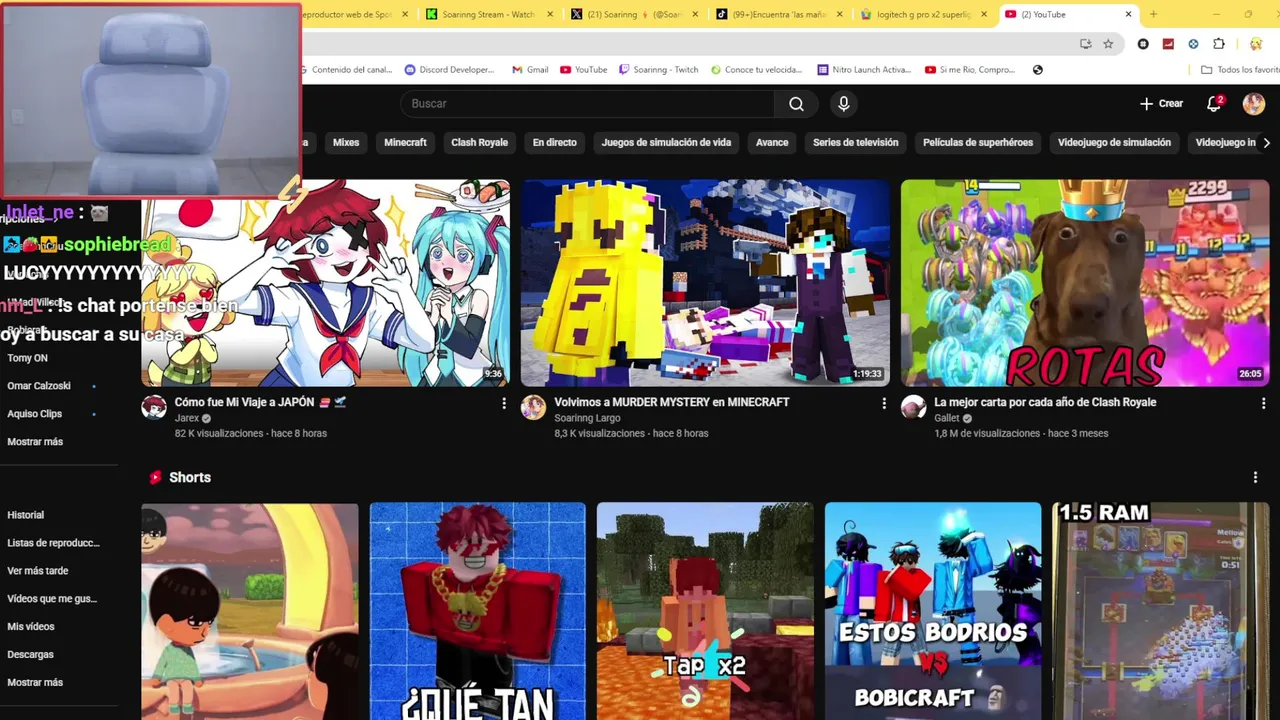Viewport: 1280px width, 720px height.
Task: Select Videojuego de simulación chip
Action: tap(1114, 143)
